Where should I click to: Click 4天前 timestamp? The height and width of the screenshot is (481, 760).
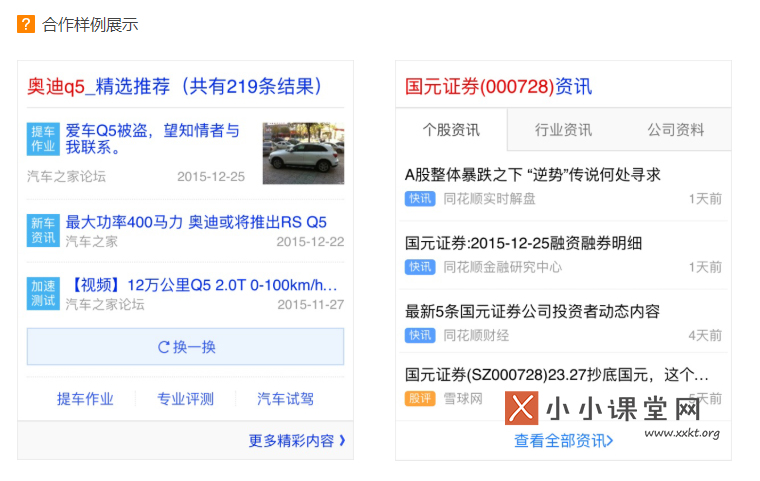pyautogui.click(x=705, y=336)
